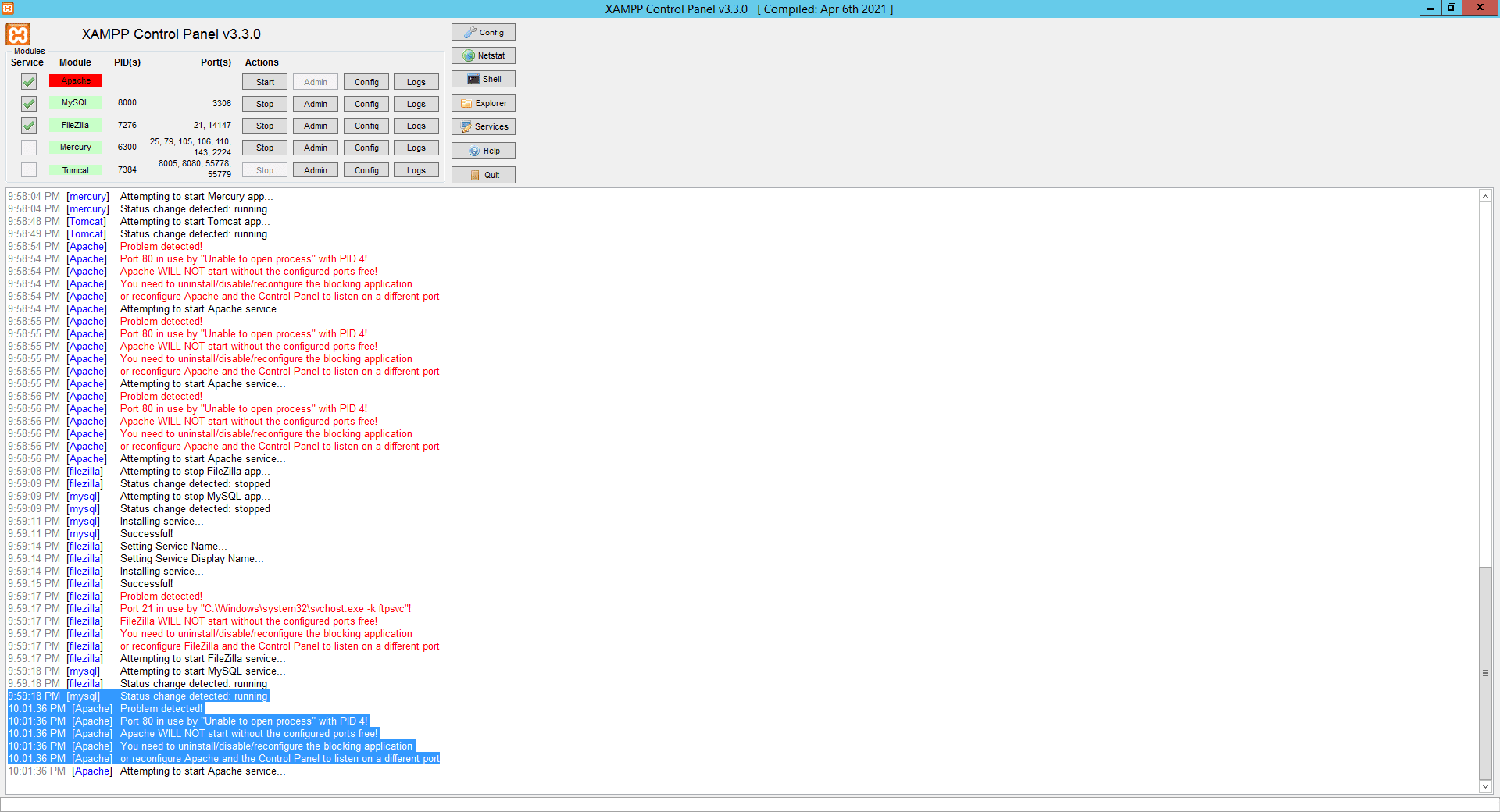Viewport: 1500px width, 812px height.
Task: Stop the Mercury module
Action: [265, 148]
